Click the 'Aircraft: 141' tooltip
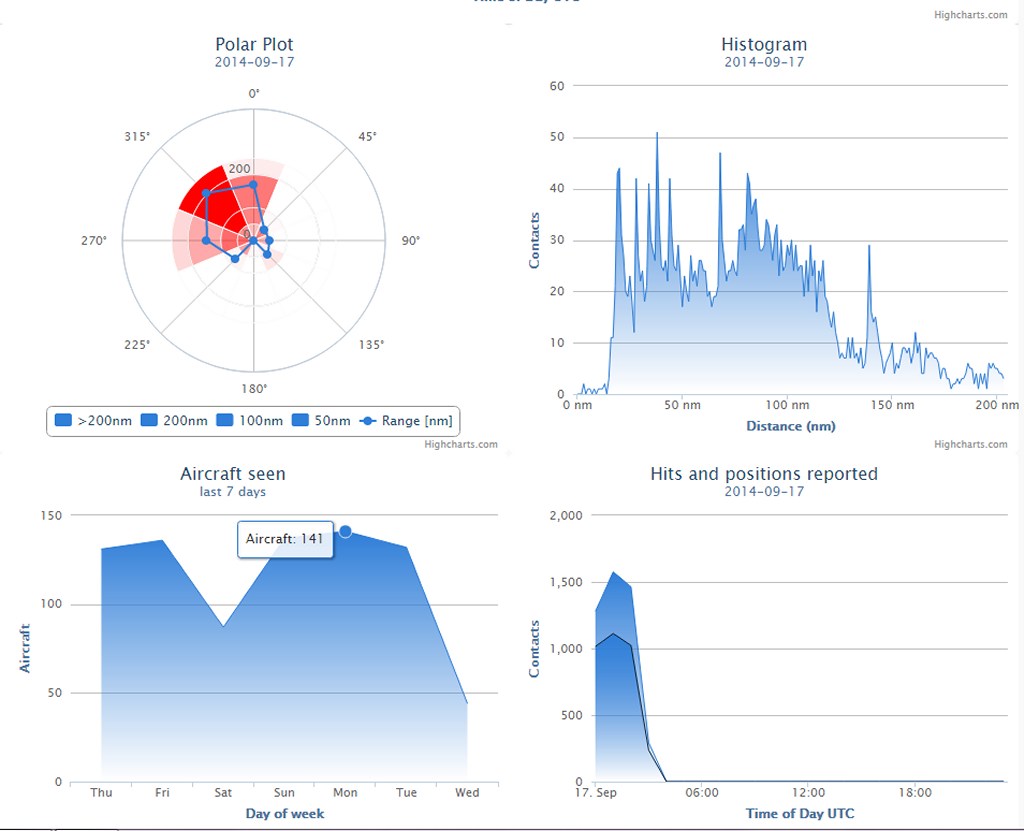 tap(285, 539)
